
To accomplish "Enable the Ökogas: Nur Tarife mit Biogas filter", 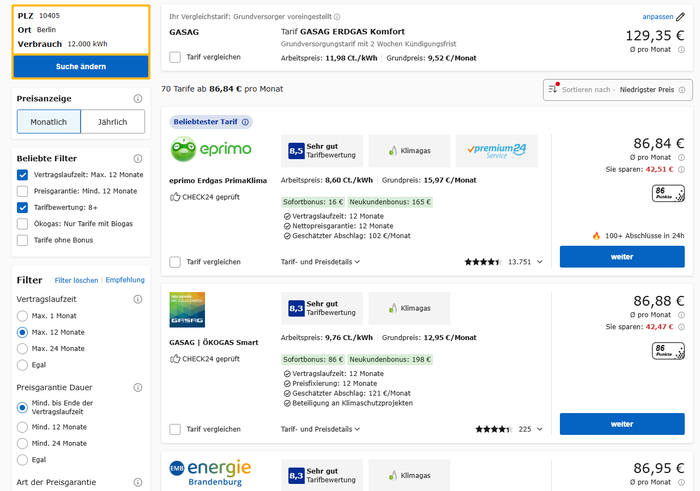I will [23, 223].
